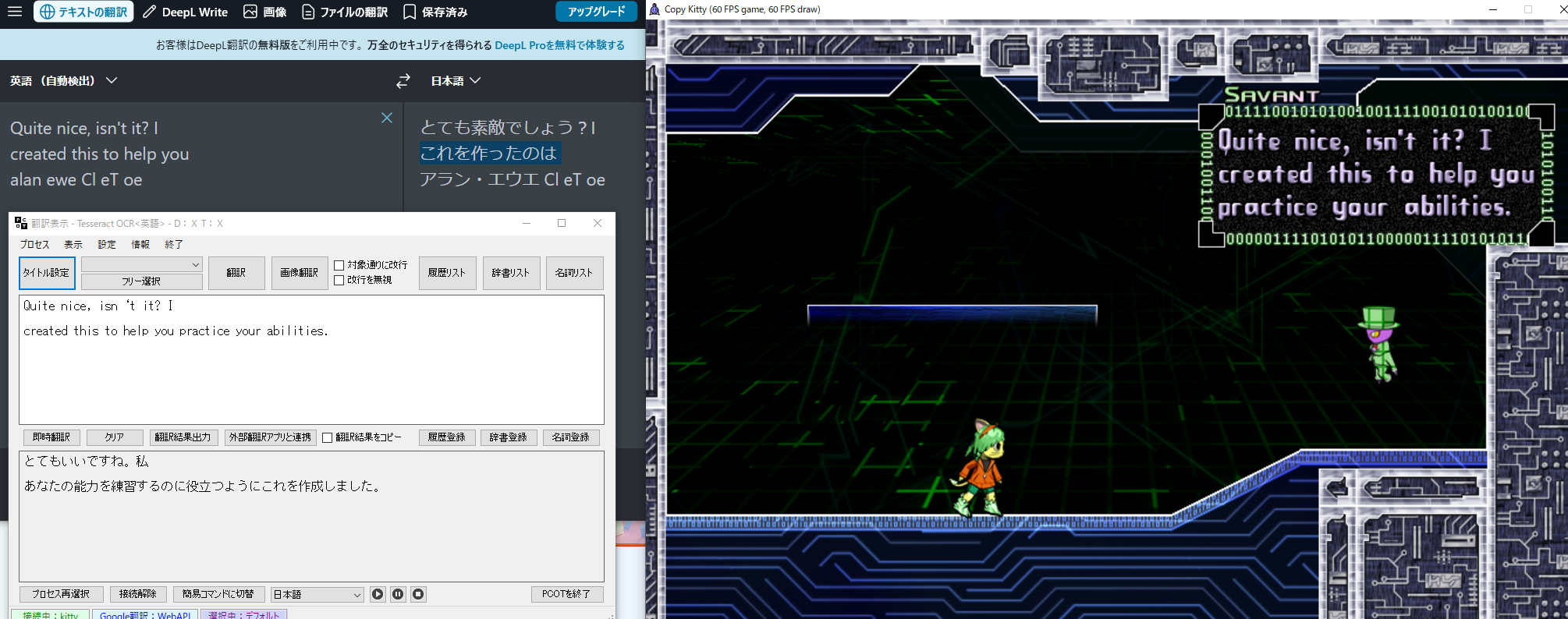Clear the DeepL source text with X
The image size is (1568, 619).
tap(387, 118)
